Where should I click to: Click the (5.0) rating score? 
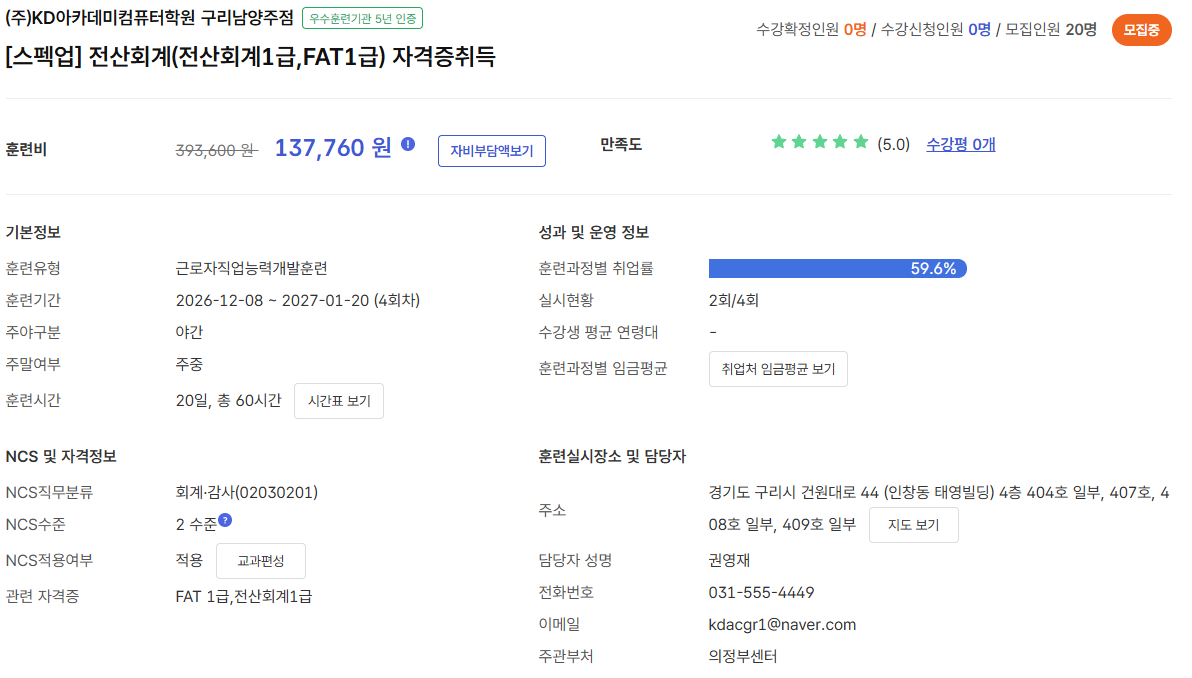893,144
